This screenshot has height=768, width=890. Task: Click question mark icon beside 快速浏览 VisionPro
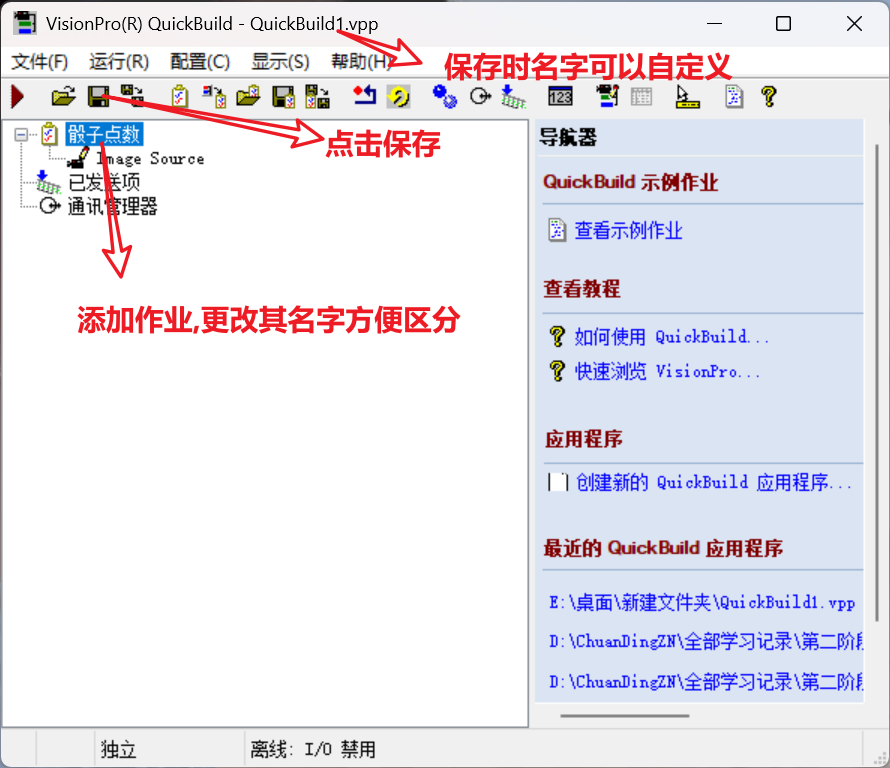click(557, 371)
